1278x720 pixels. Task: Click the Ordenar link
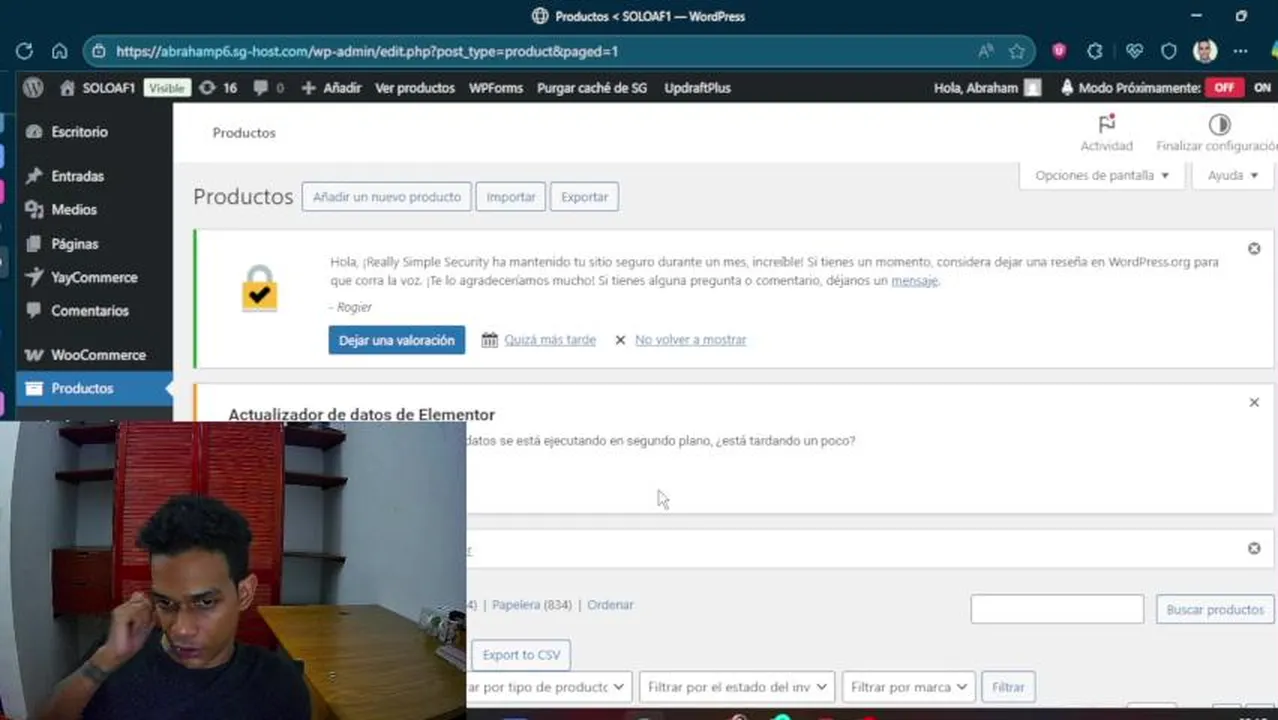pos(610,605)
